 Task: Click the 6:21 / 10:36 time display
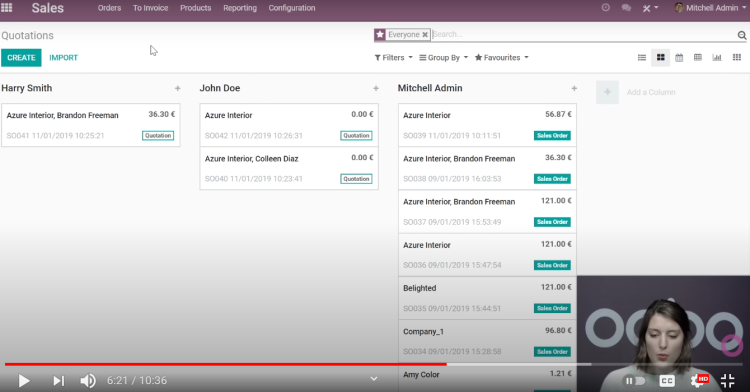pyautogui.click(x=137, y=381)
